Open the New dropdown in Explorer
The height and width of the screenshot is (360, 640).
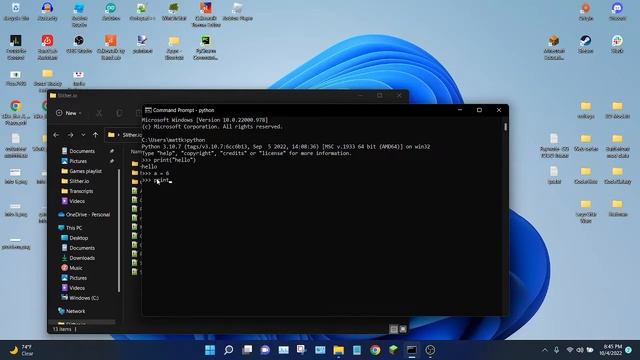click(69, 113)
